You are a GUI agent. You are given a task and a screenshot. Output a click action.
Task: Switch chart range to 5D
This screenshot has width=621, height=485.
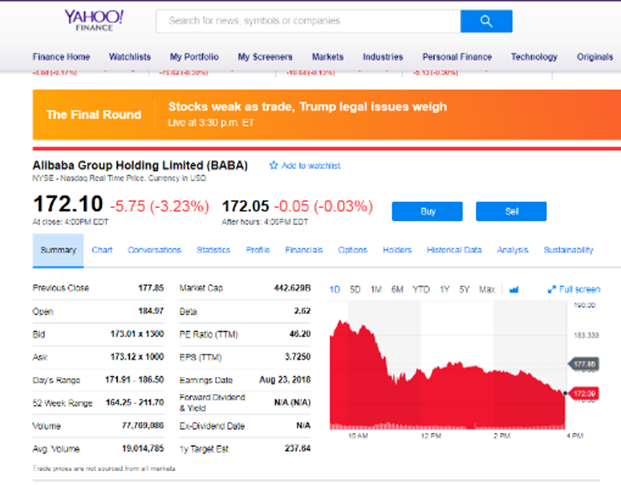[355, 289]
